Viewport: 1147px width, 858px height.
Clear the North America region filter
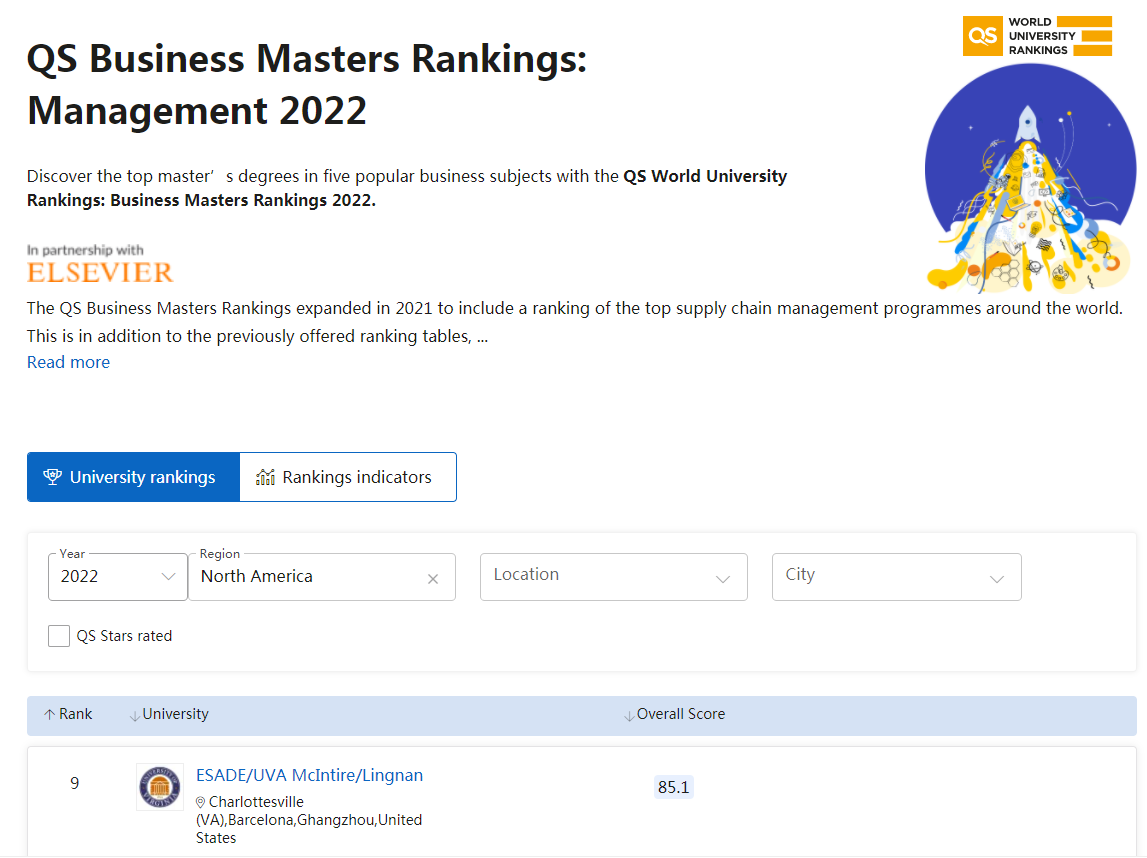tap(433, 579)
